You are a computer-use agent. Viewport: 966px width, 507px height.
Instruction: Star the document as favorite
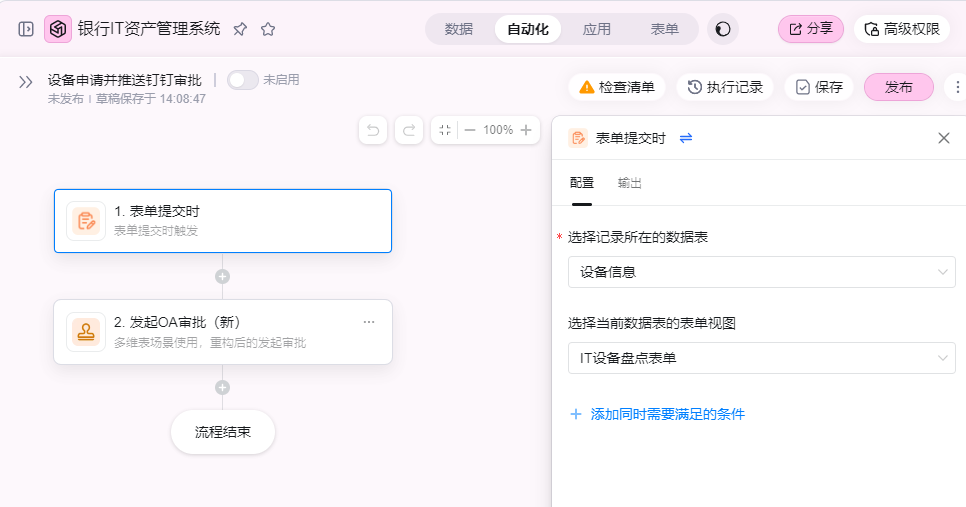(x=268, y=29)
